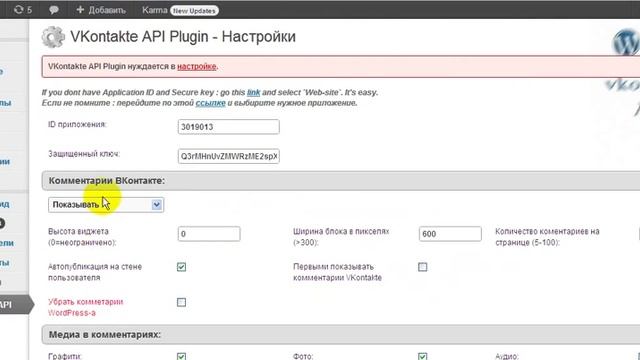Focus the Защищенный ключ input field
The width and height of the screenshot is (640, 360).
(229, 156)
